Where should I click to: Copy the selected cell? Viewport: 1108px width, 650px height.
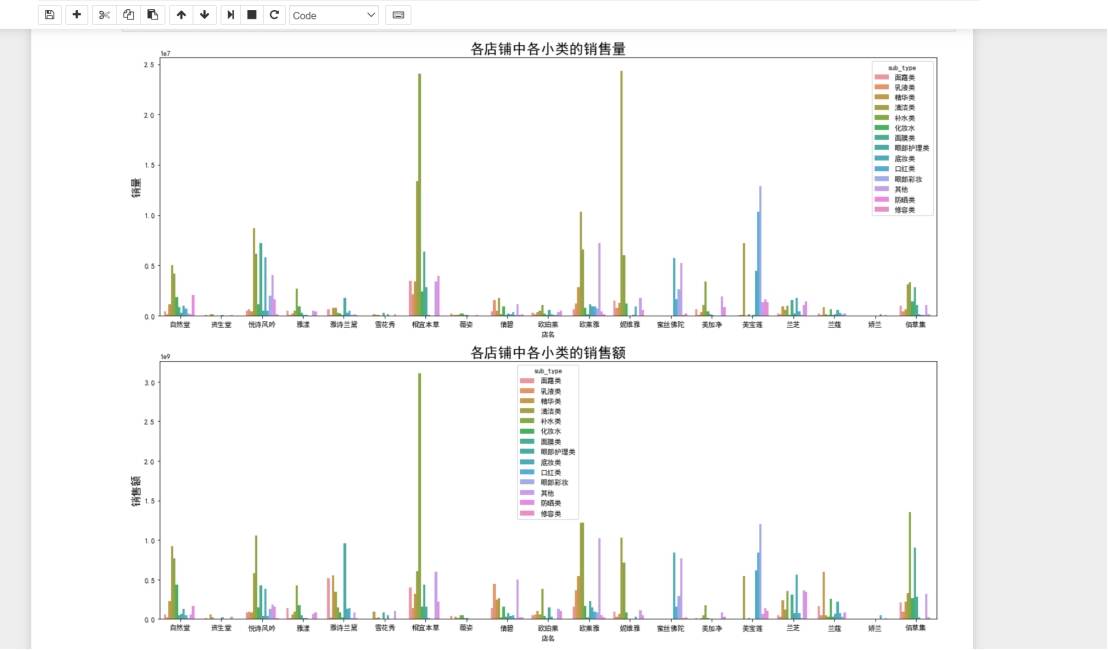(129, 15)
